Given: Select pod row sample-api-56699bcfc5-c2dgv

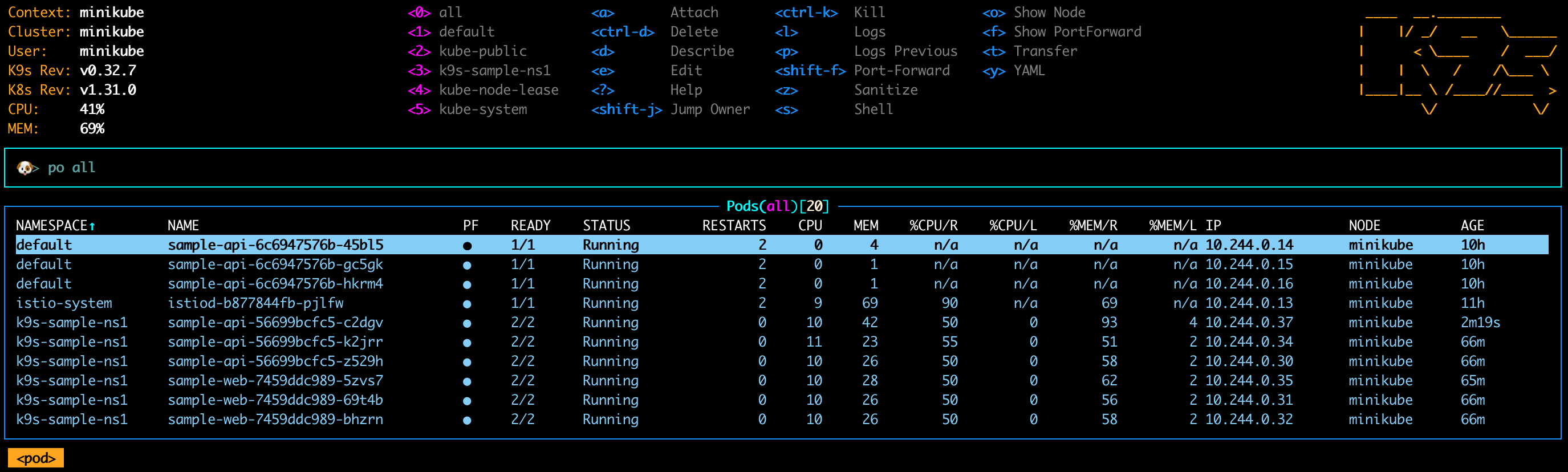Looking at the screenshot, I should click(x=782, y=323).
